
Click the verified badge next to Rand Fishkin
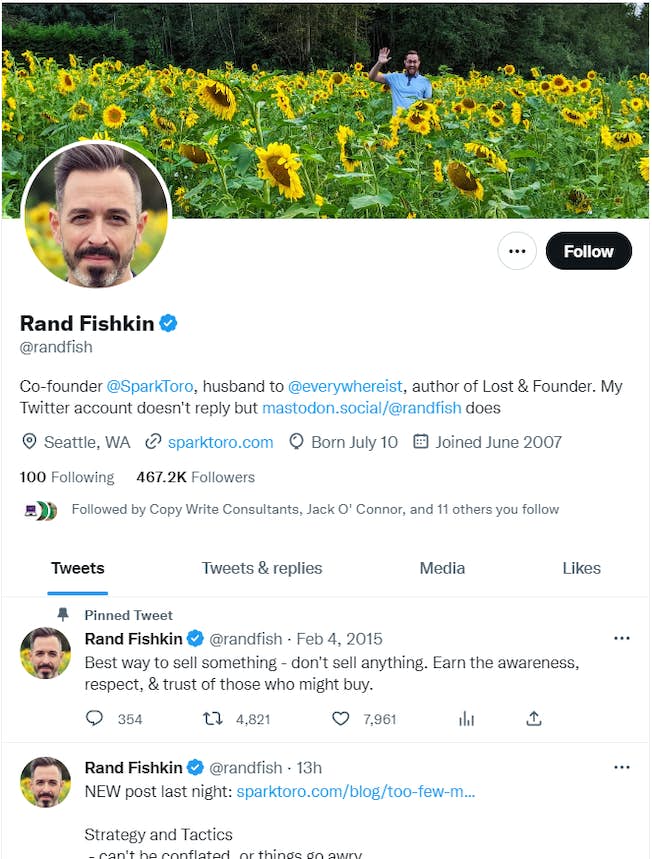point(168,322)
